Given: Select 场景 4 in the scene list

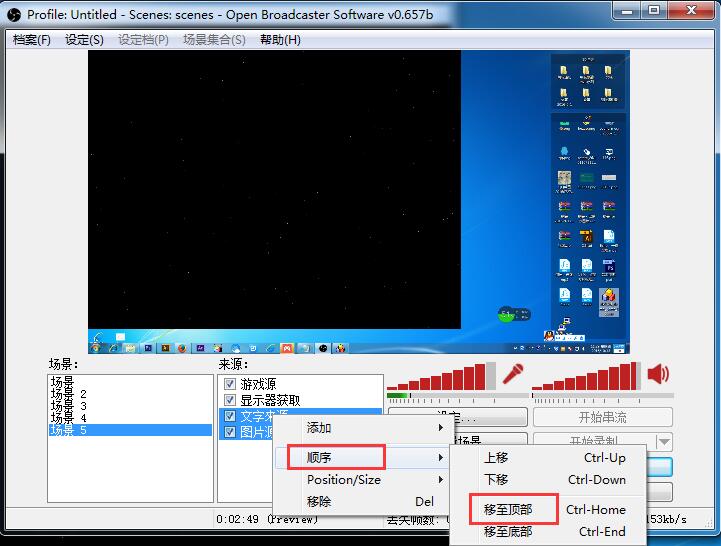Looking at the screenshot, I should 129,418.
